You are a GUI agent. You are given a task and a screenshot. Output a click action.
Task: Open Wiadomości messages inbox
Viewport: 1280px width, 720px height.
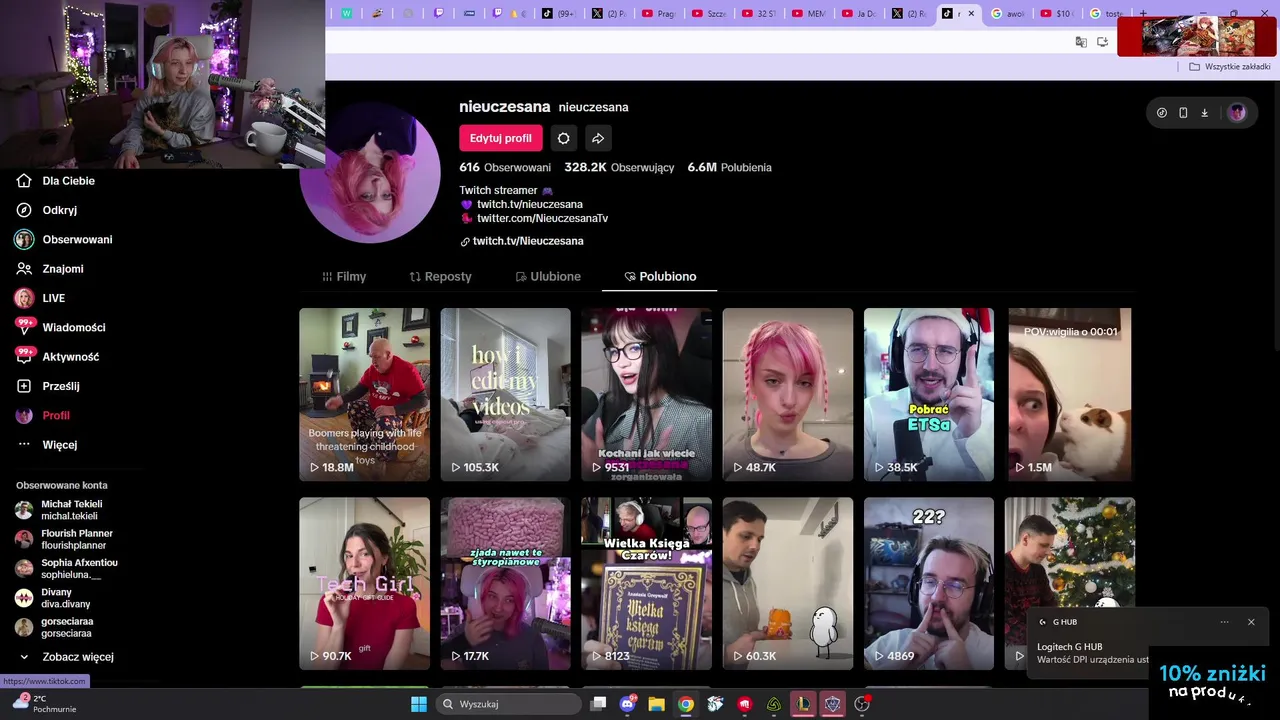tap(60, 327)
